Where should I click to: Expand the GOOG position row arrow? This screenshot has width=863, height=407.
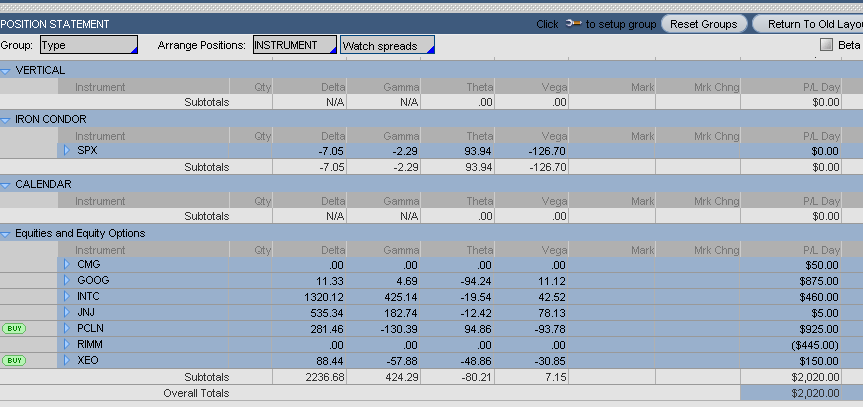67,280
